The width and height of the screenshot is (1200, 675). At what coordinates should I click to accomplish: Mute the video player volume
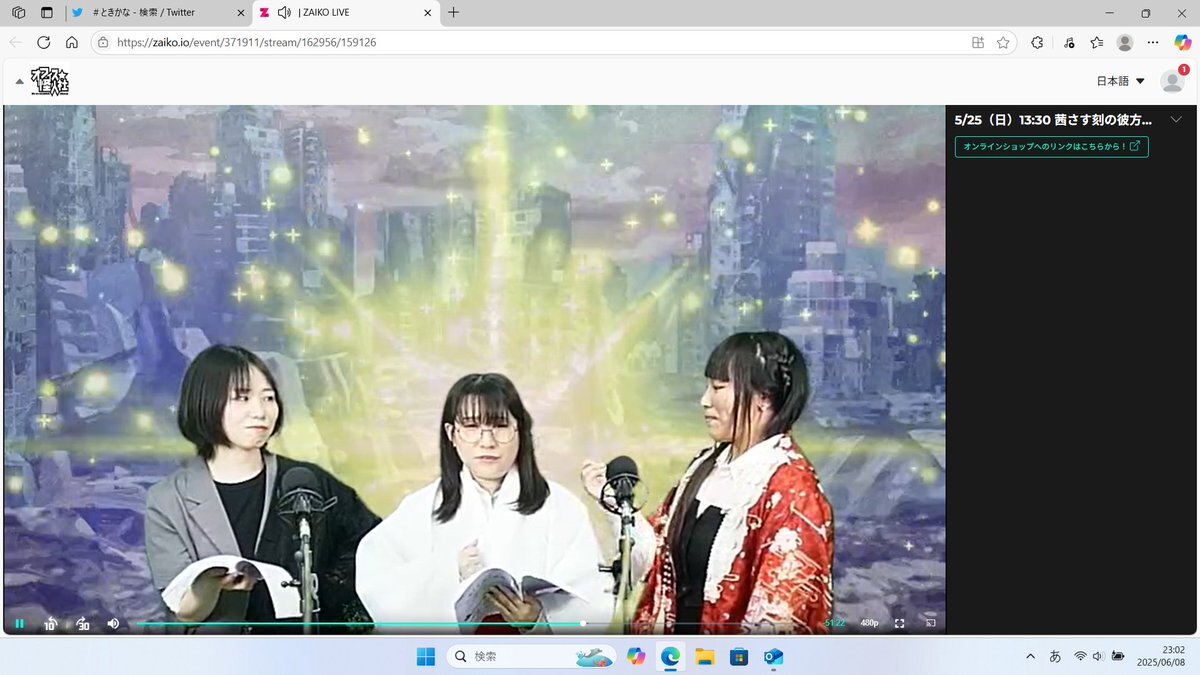coord(113,623)
